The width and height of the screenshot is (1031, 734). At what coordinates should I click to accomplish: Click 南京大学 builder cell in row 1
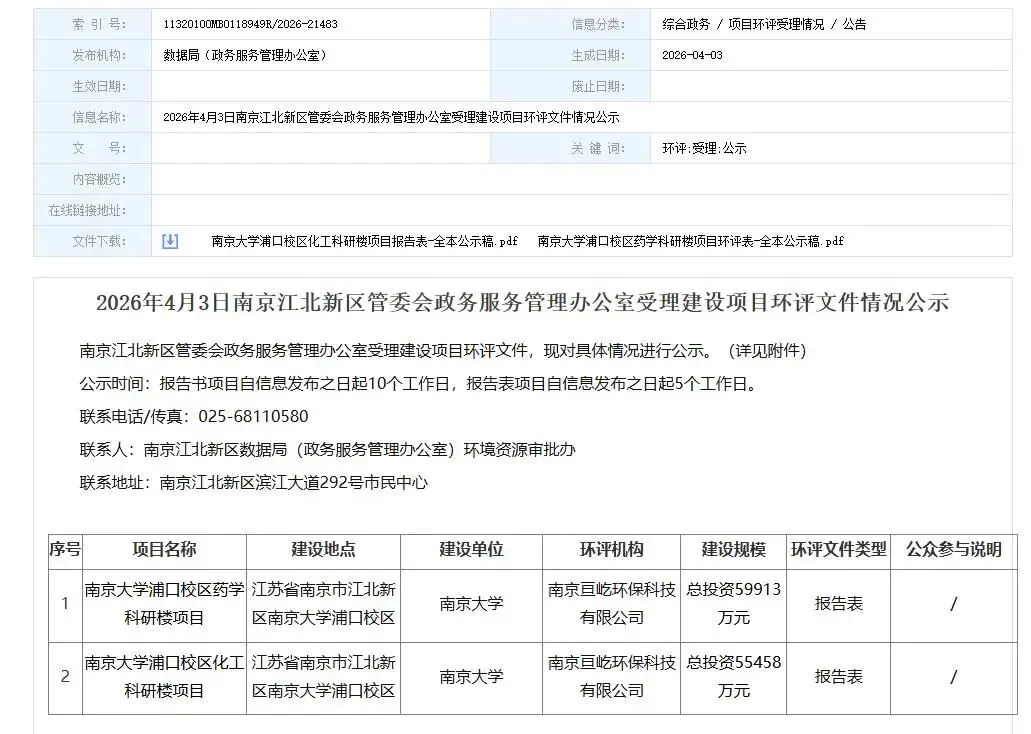pyautogui.click(x=471, y=605)
